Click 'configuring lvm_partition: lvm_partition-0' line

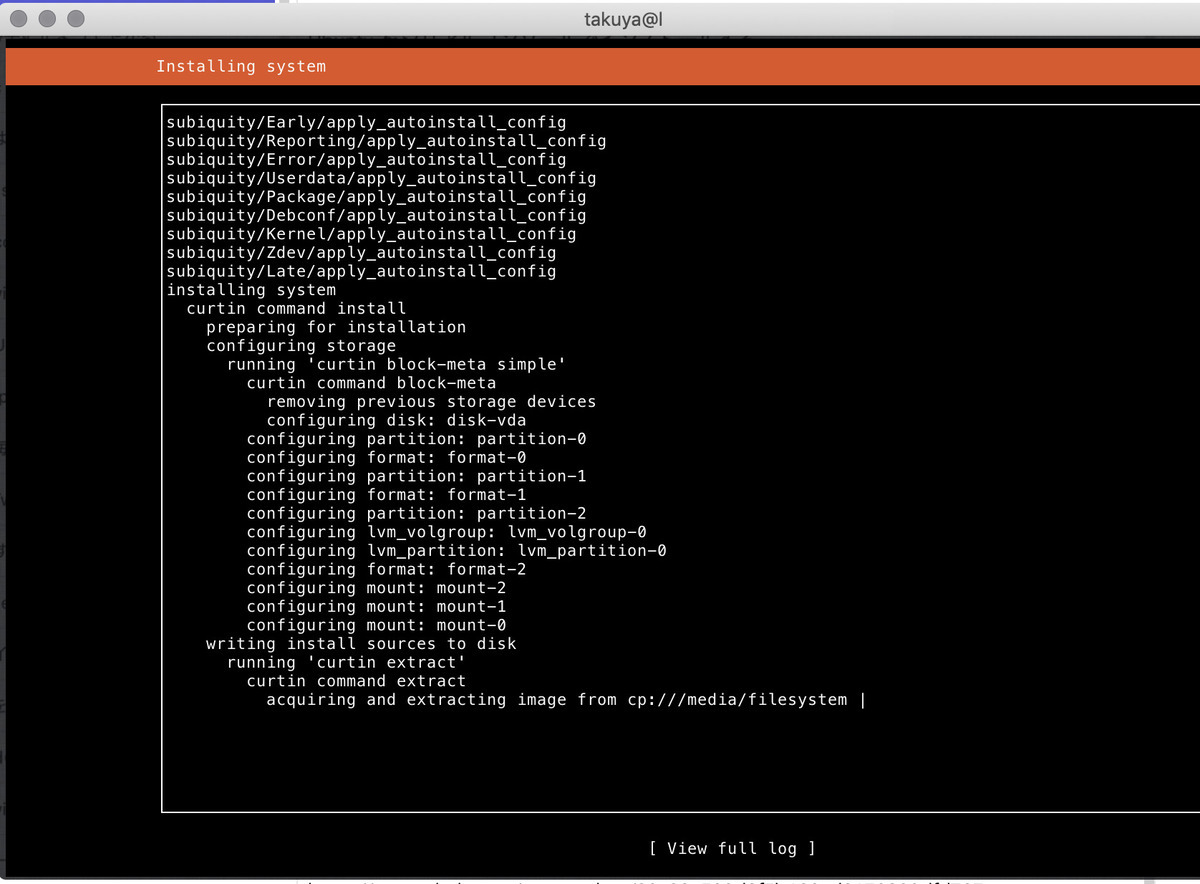point(456,551)
